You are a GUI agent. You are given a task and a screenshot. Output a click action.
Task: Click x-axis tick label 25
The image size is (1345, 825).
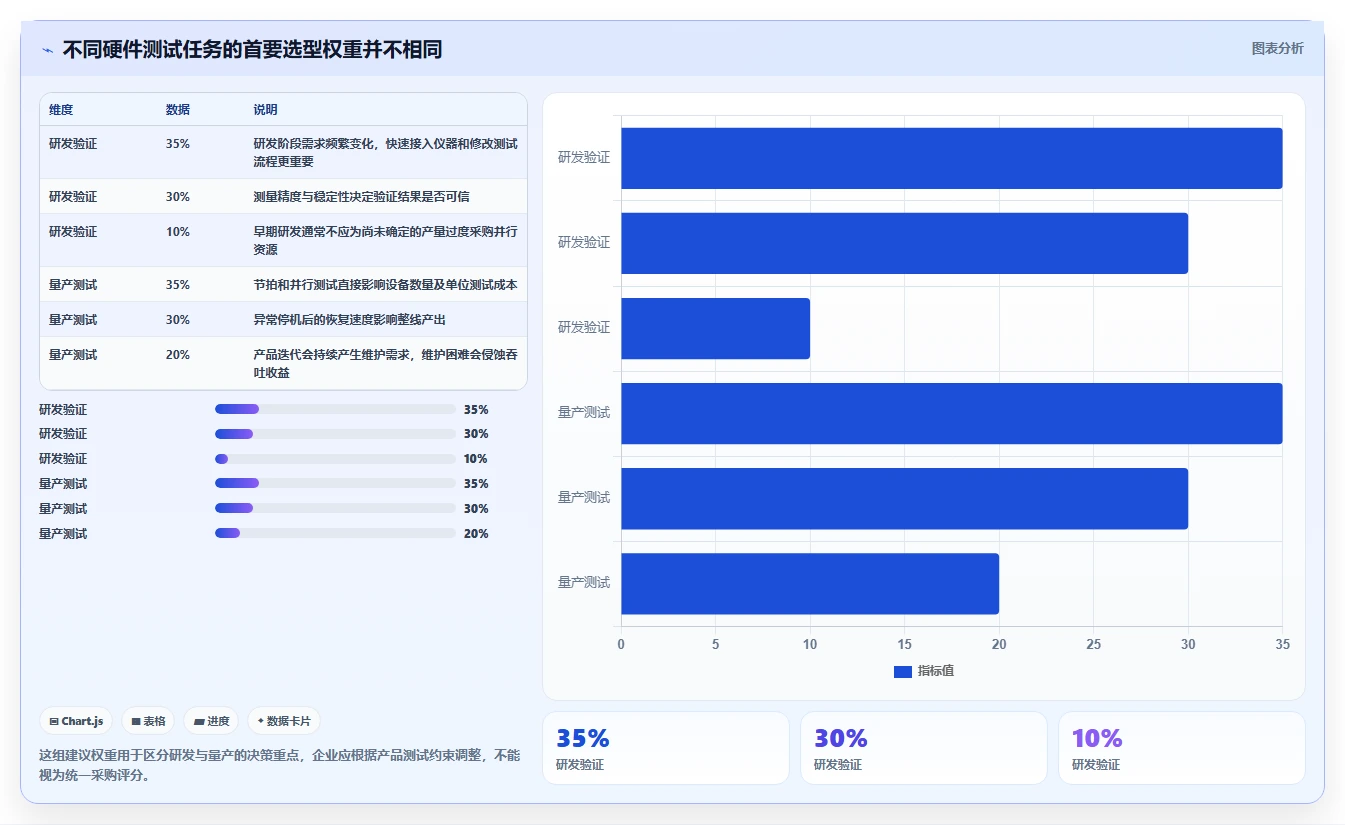1093,645
